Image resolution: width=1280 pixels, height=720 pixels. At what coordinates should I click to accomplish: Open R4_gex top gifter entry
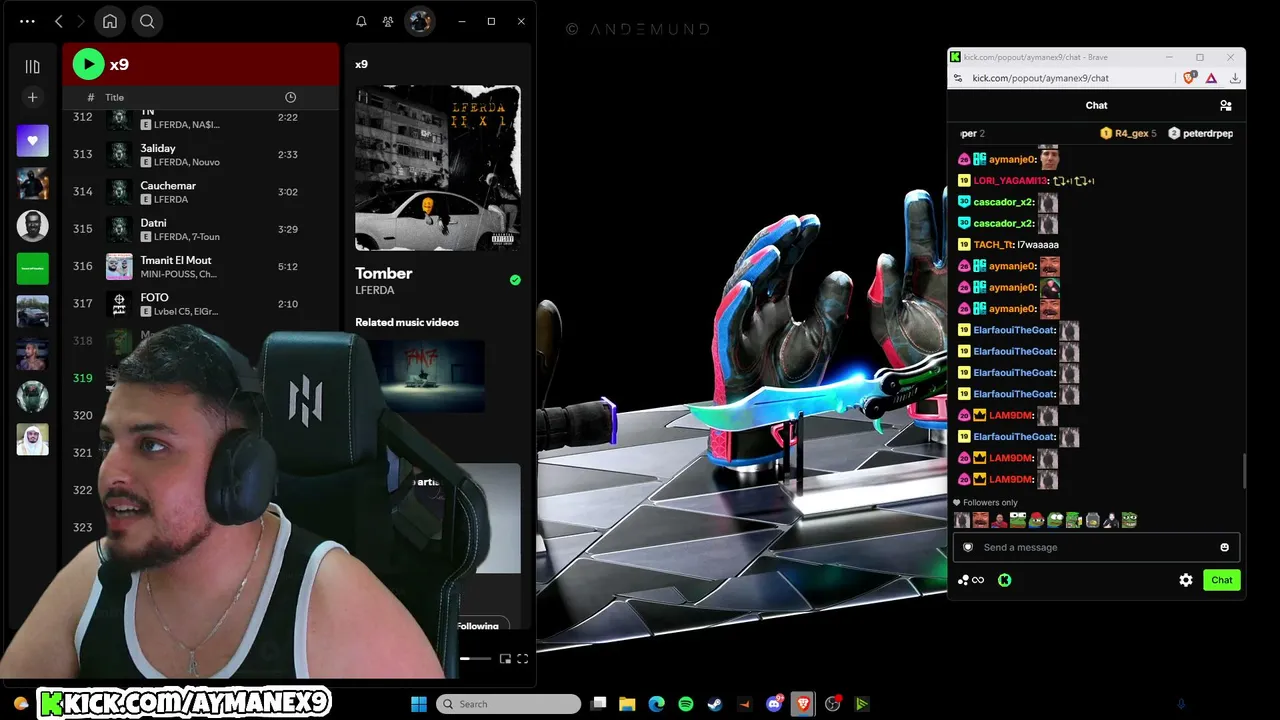click(x=1128, y=133)
